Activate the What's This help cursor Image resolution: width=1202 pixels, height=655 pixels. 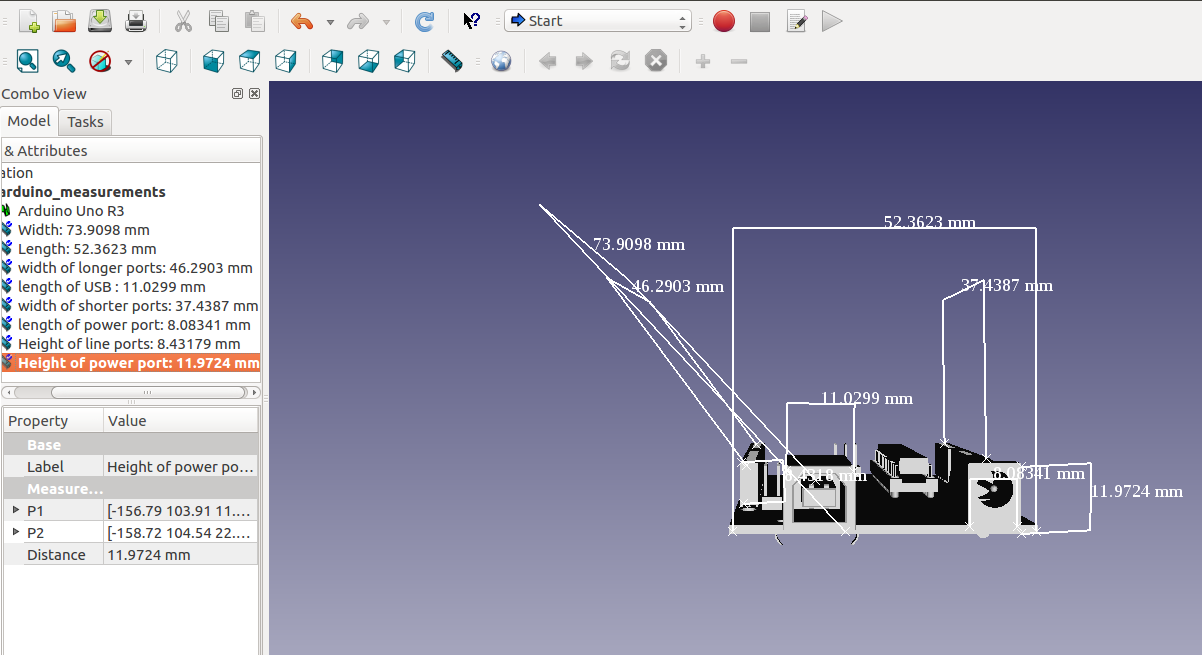(472, 20)
